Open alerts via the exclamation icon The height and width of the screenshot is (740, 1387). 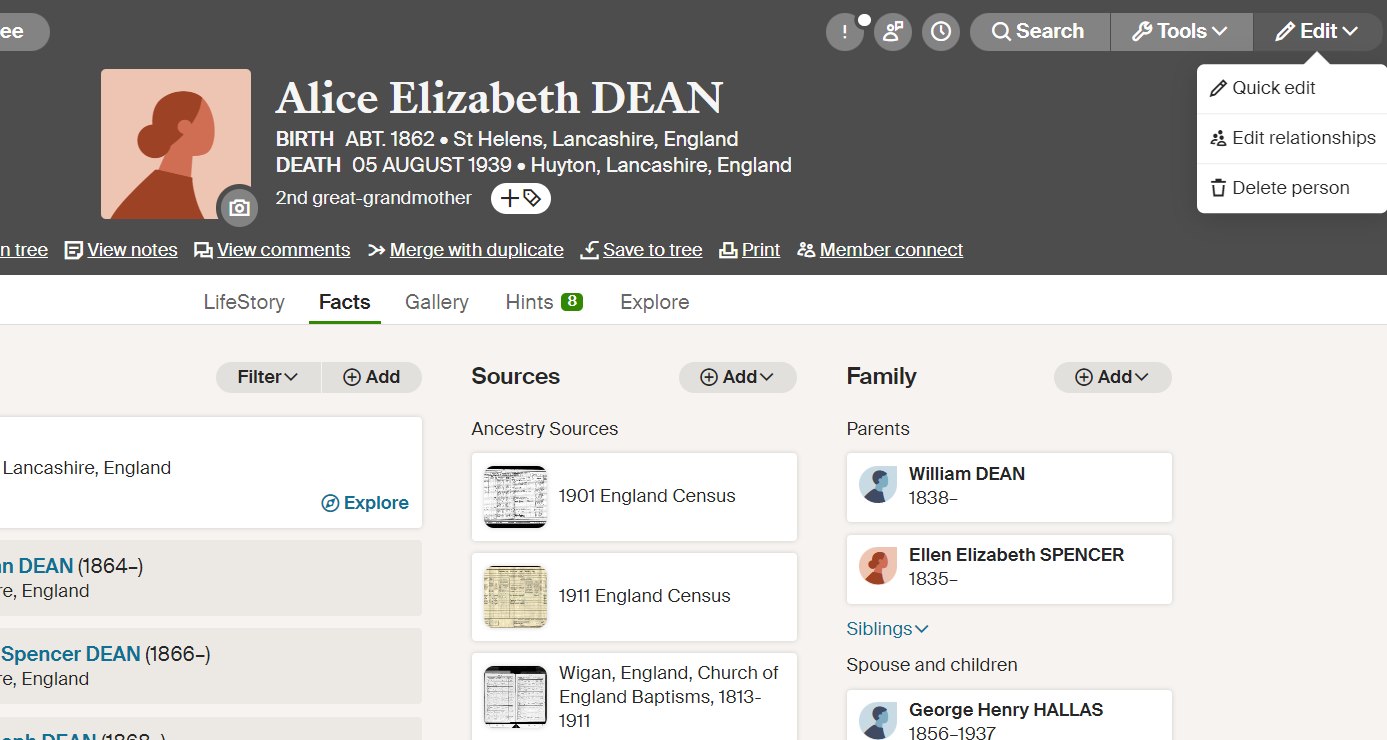coord(845,31)
